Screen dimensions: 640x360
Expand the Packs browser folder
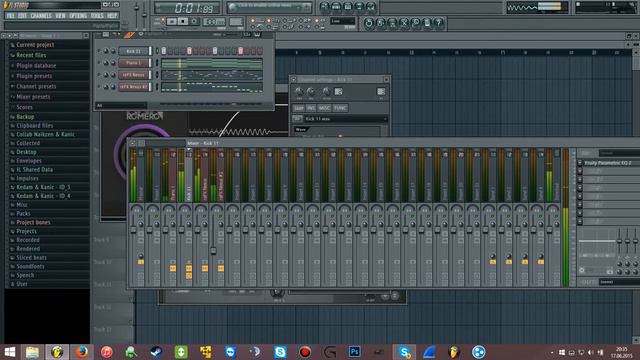point(23,213)
